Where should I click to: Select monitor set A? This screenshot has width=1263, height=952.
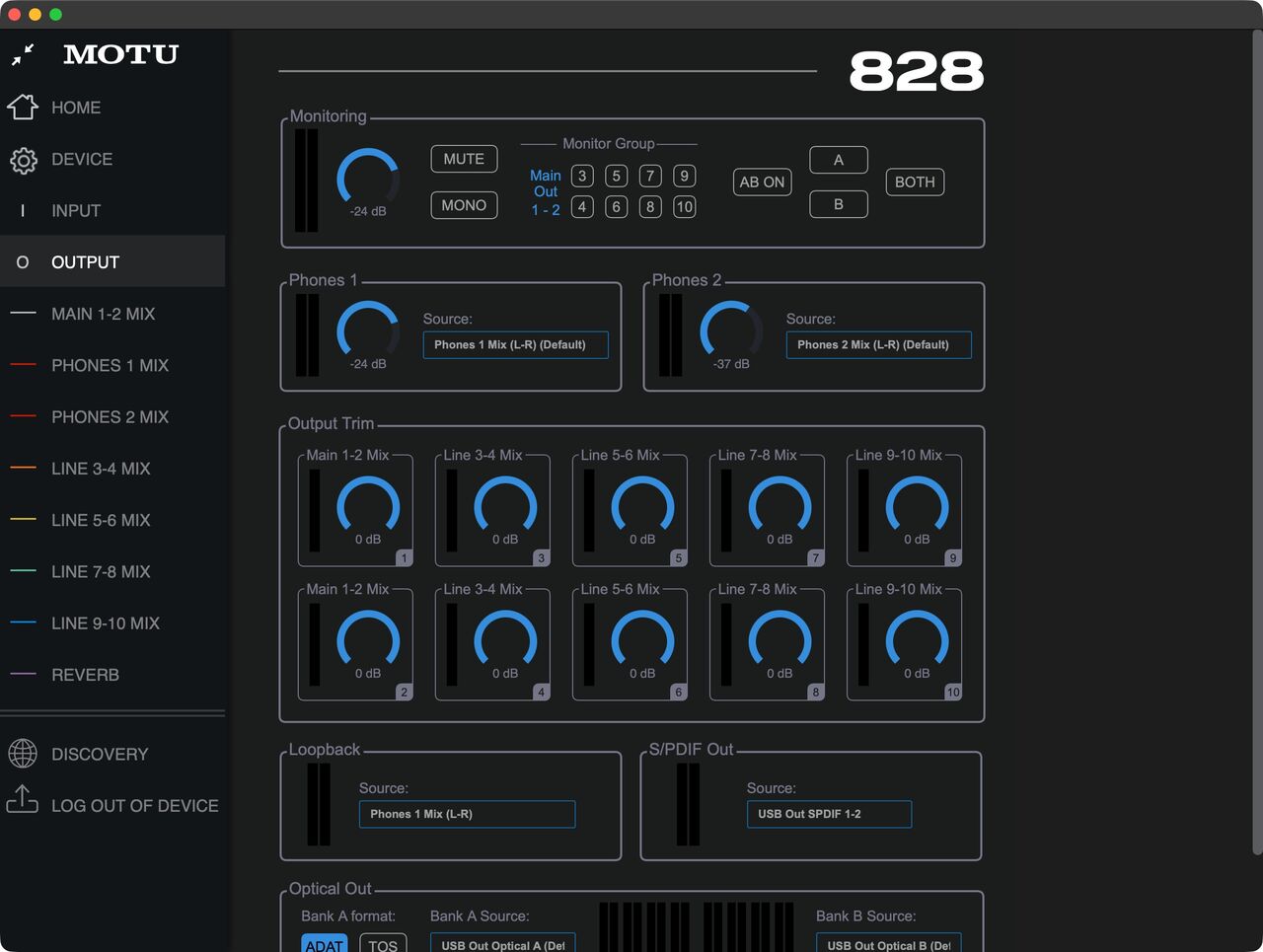point(839,160)
